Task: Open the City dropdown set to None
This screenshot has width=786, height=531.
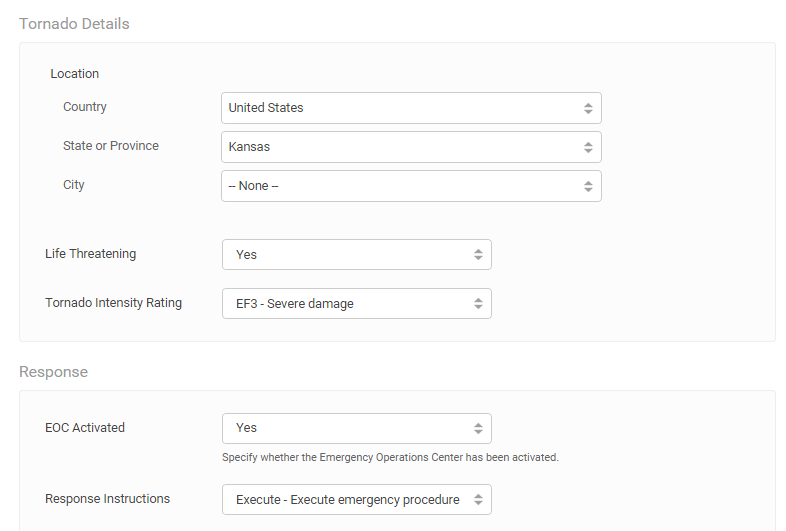Action: (400, 186)
